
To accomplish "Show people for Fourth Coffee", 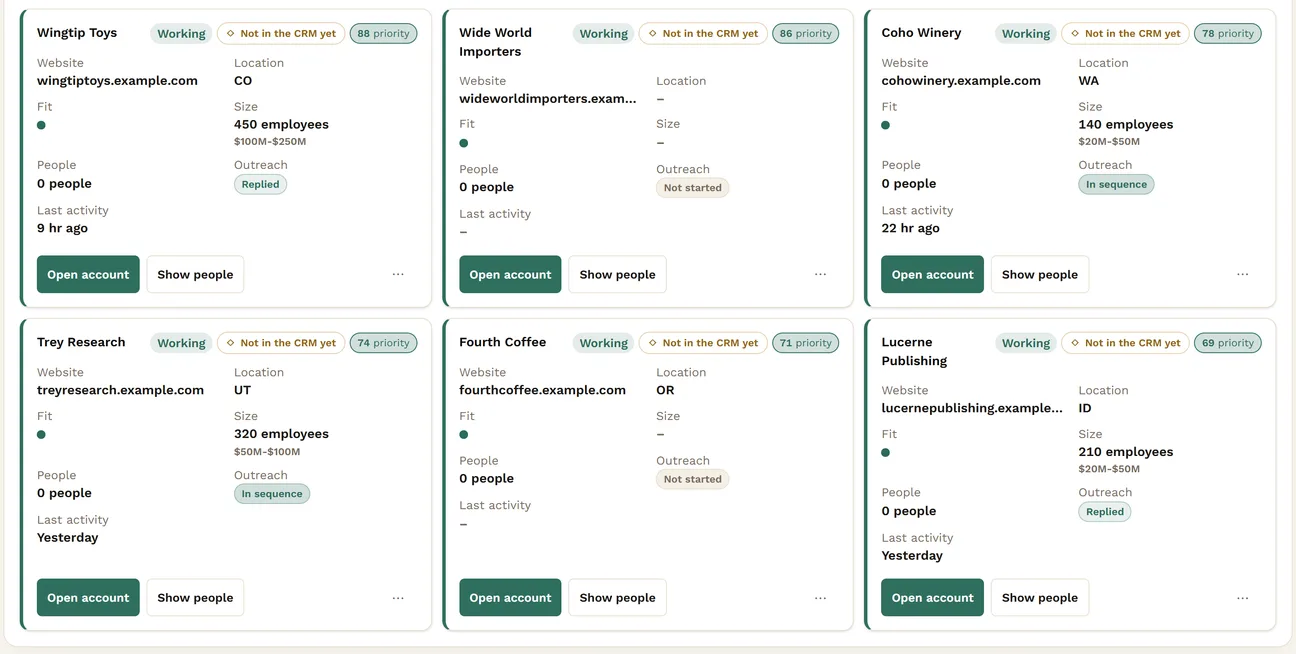I will (x=617, y=598).
